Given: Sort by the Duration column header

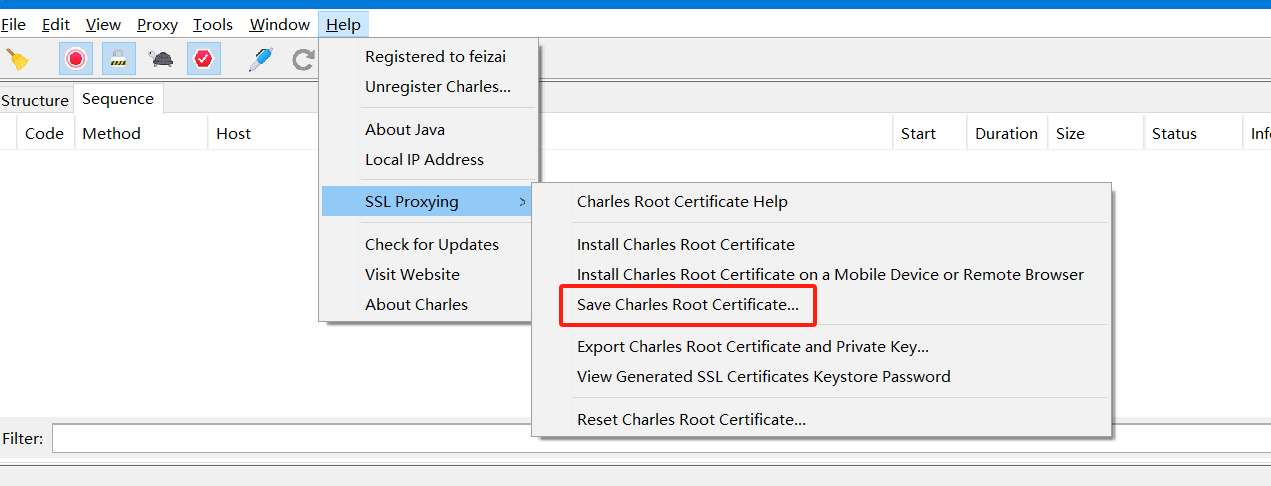Looking at the screenshot, I should pos(1007,133).
